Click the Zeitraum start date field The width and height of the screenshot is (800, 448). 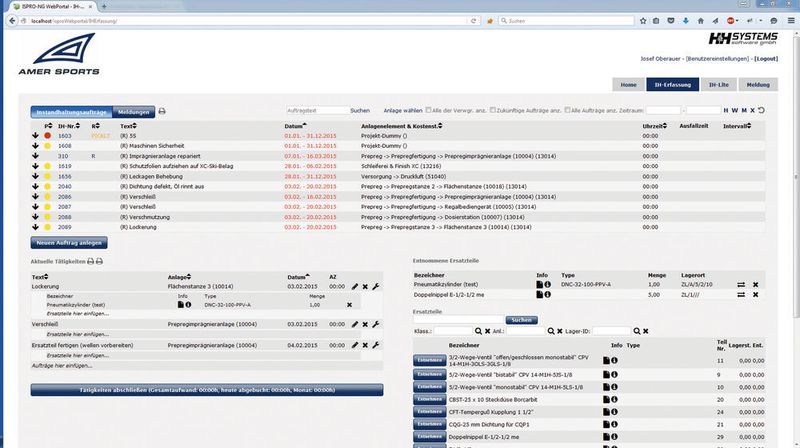[x=663, y=110]
